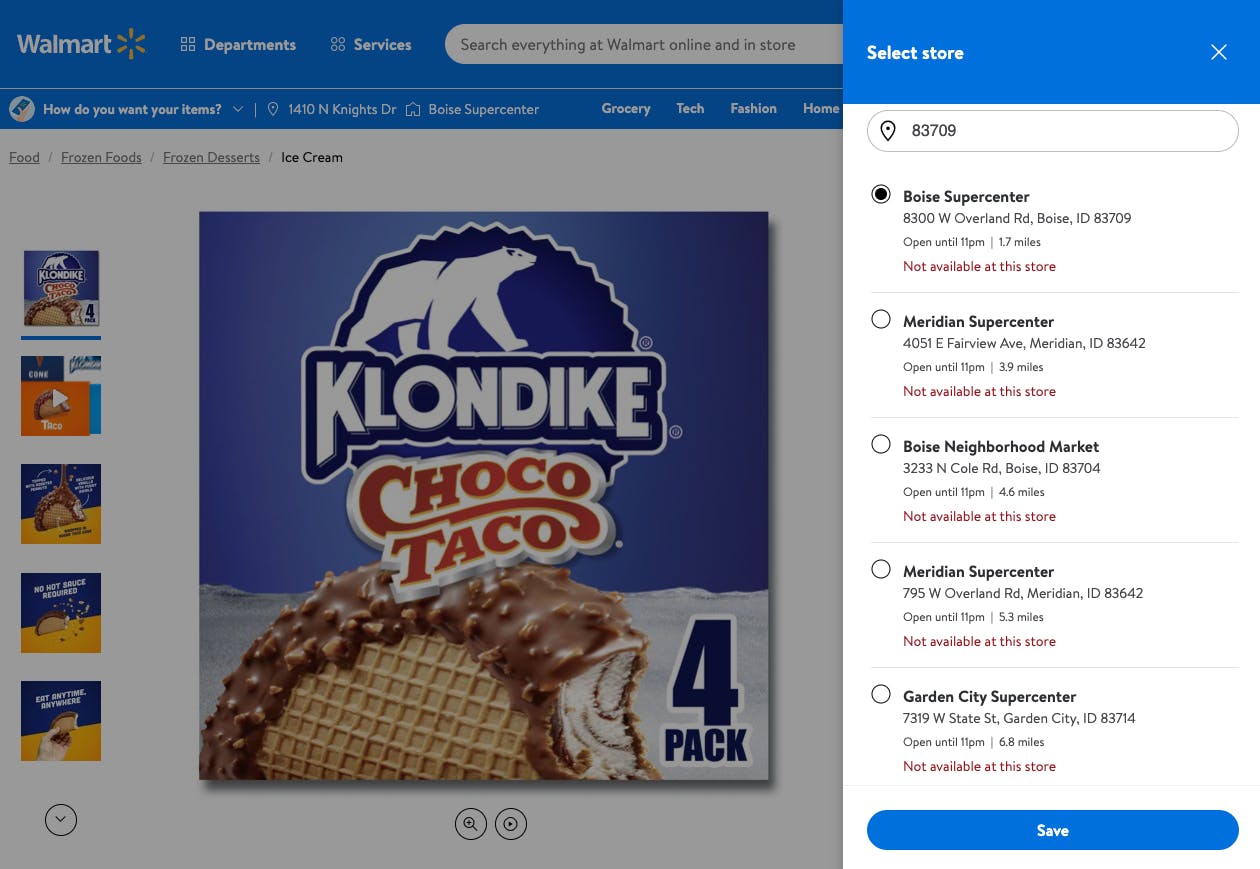Close the Select store panel
This screenshot has width=1260, height=869.
(1218, 52)
